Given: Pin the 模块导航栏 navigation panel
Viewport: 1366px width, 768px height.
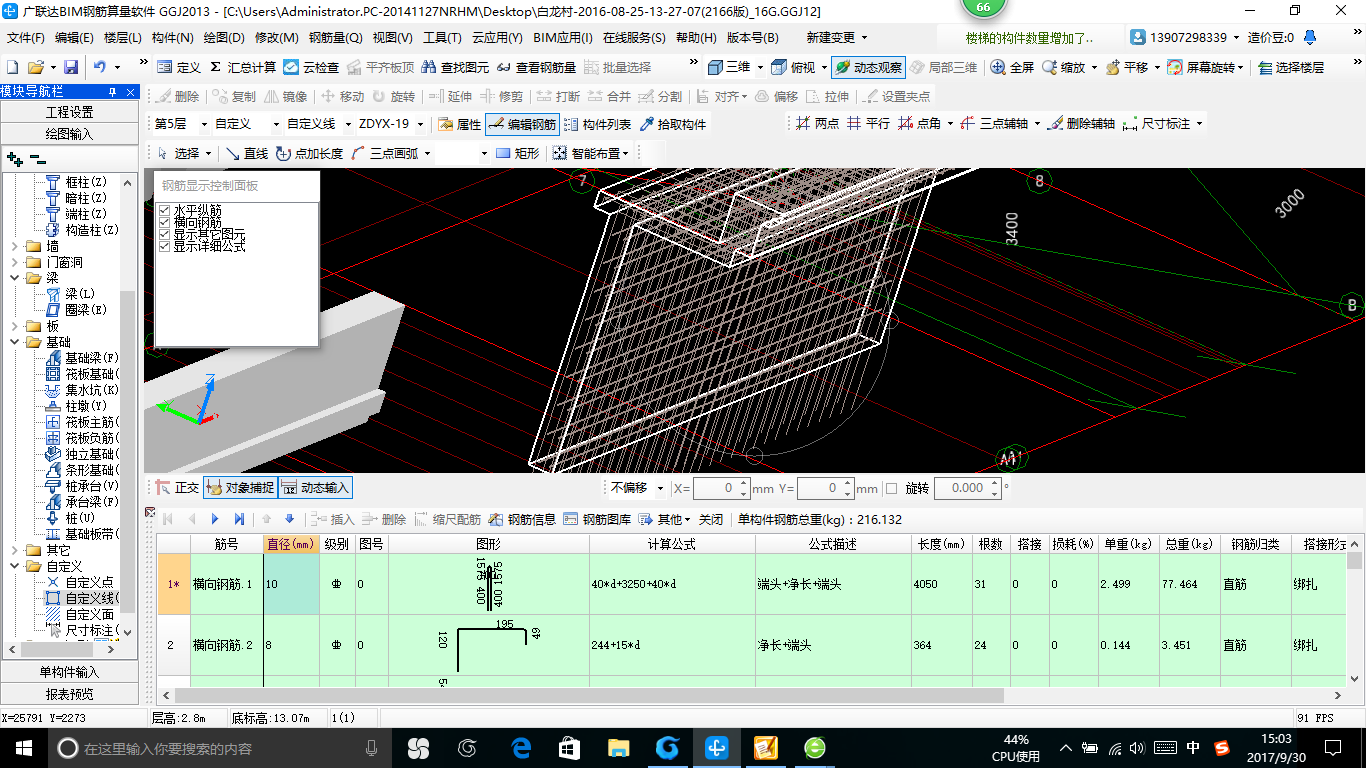Looking at the screenshot, I should click(113, 92).
